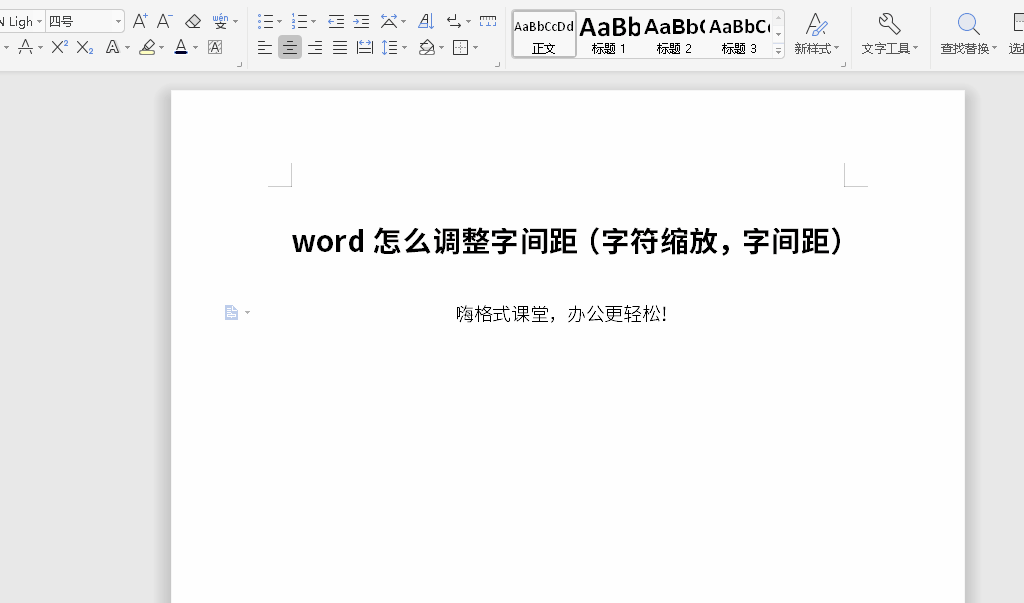Click the 查找替换 button

coord(968,33)
